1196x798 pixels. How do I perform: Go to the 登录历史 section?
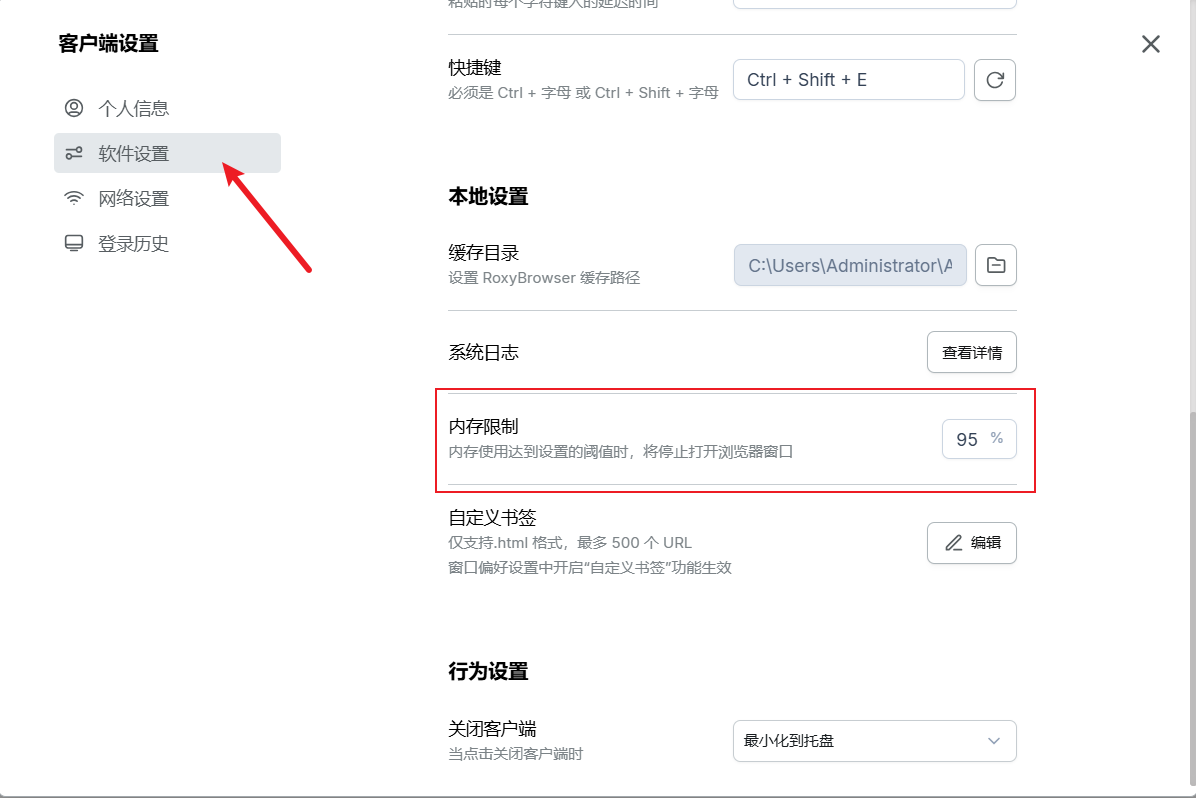[133, 243]
